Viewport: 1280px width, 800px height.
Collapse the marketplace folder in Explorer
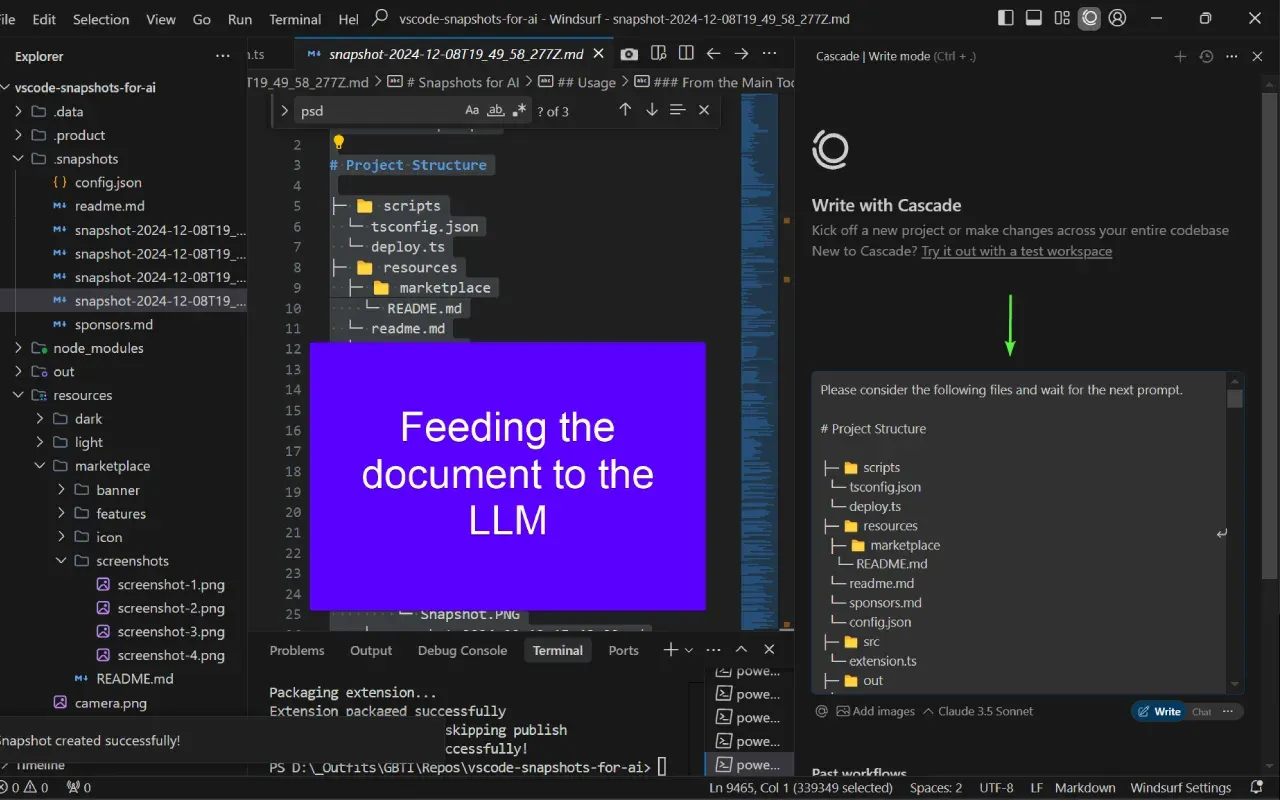[x=111, y=466]
